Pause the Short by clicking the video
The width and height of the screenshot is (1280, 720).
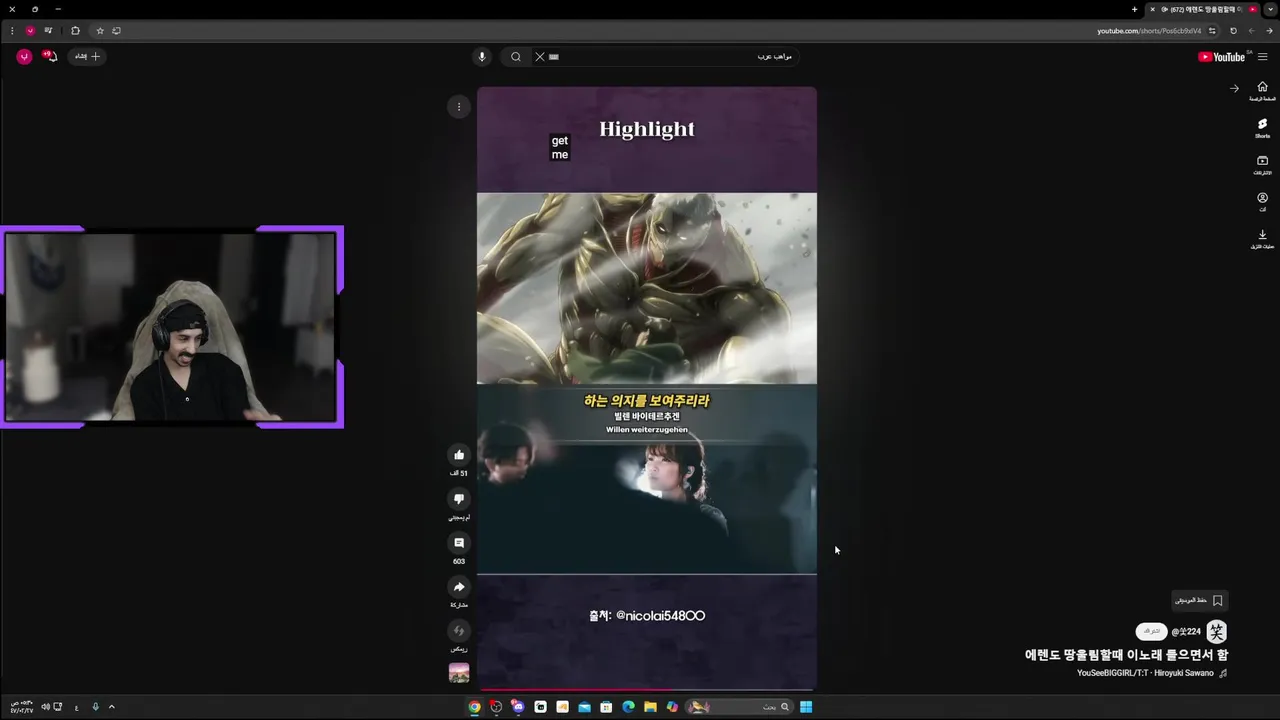coord(646,388)
